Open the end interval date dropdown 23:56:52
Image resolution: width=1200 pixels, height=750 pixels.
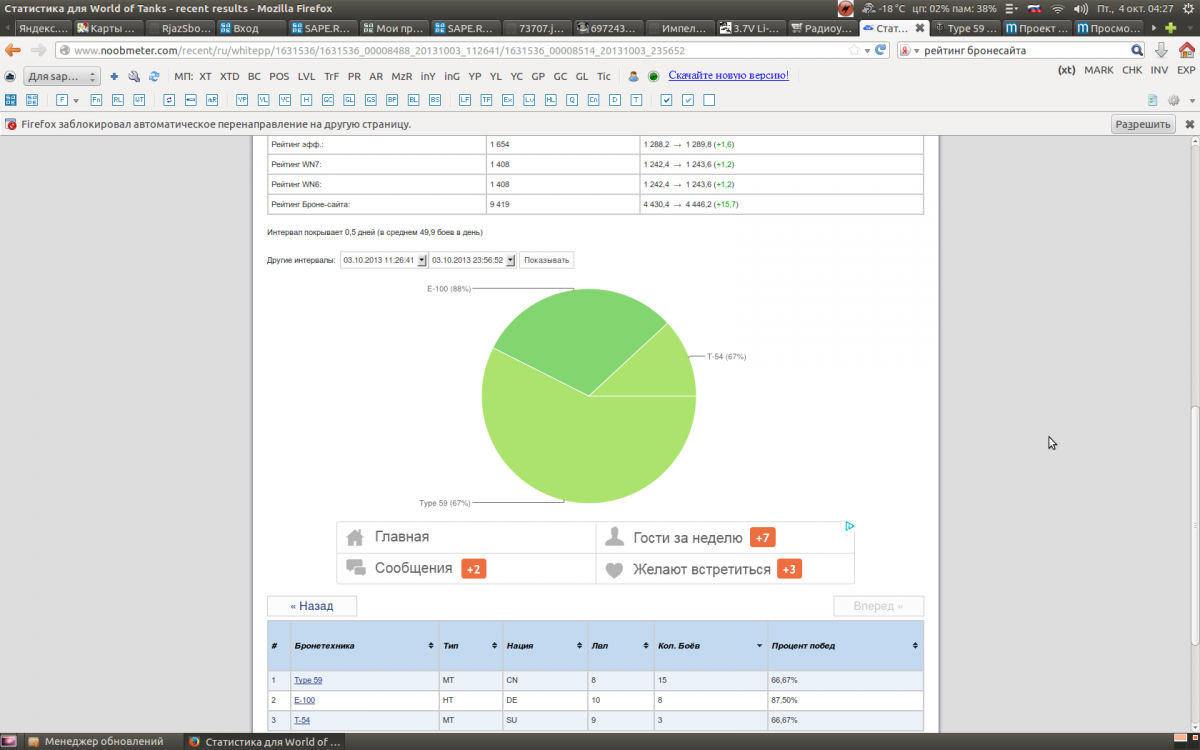[473, 260]
